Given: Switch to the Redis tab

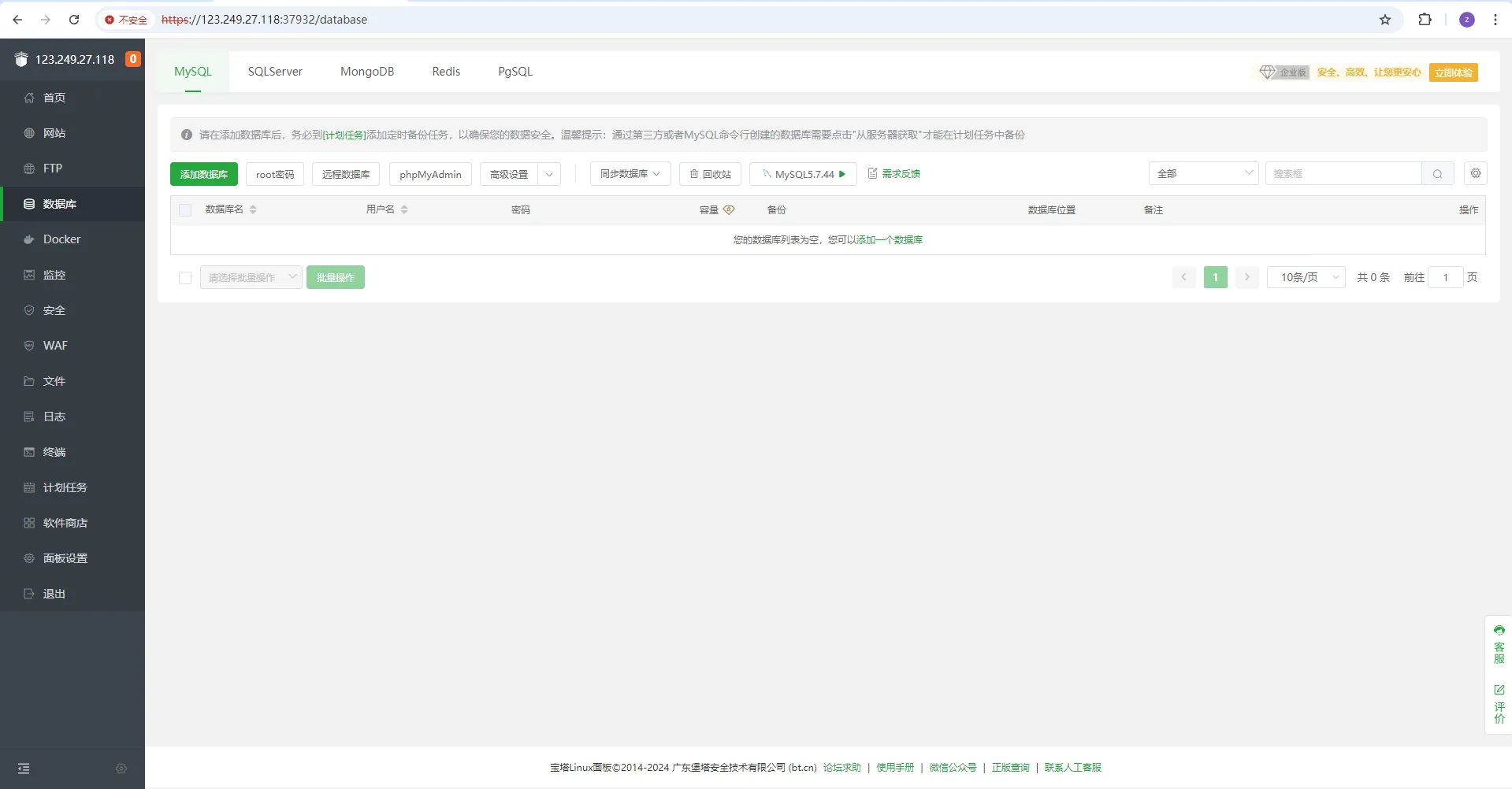Looking at the screenshot, I should 446,72.
